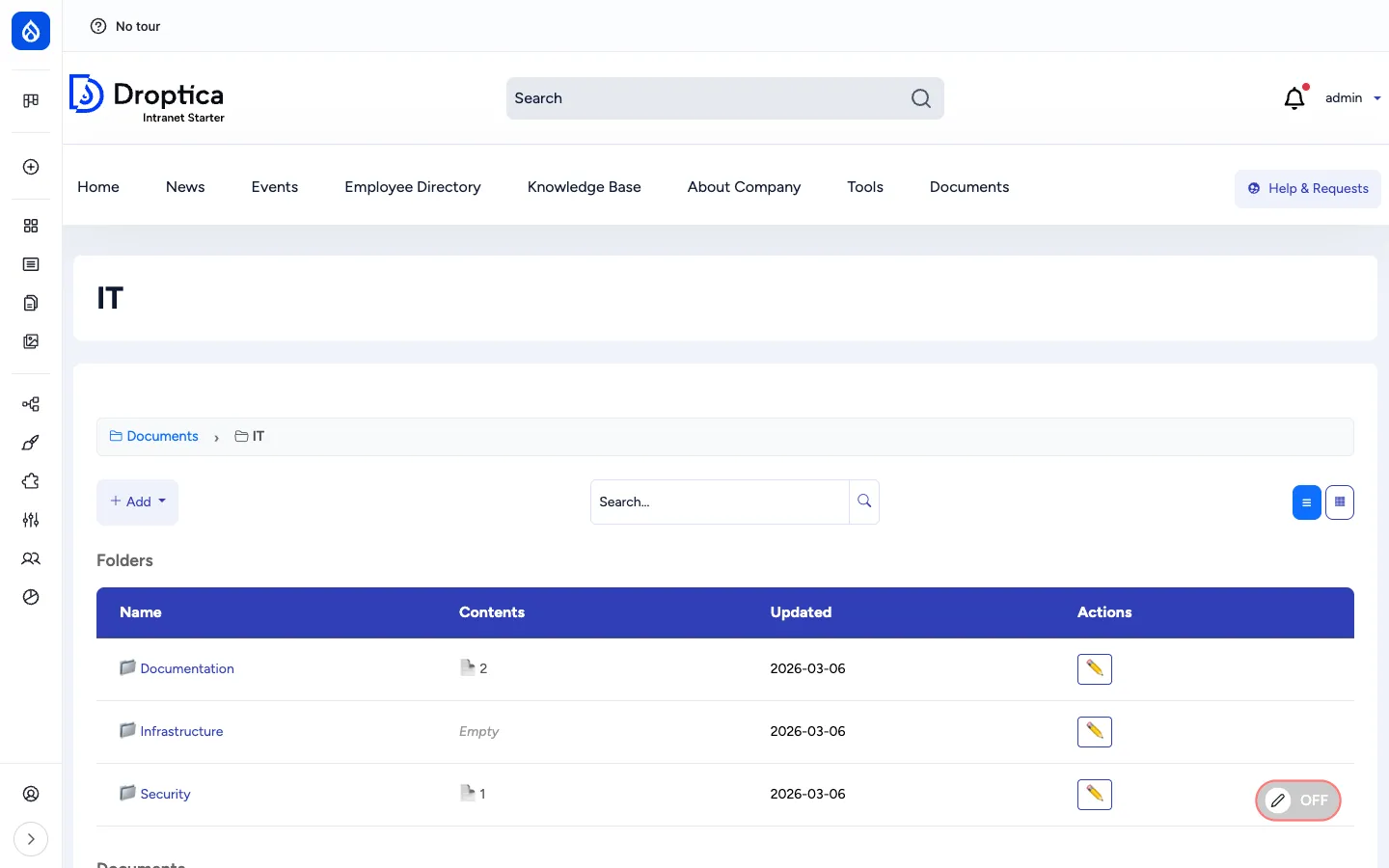The image size is (1389, 868).
Task: Click the No tour help icon
Action: (x=98, y=26)
